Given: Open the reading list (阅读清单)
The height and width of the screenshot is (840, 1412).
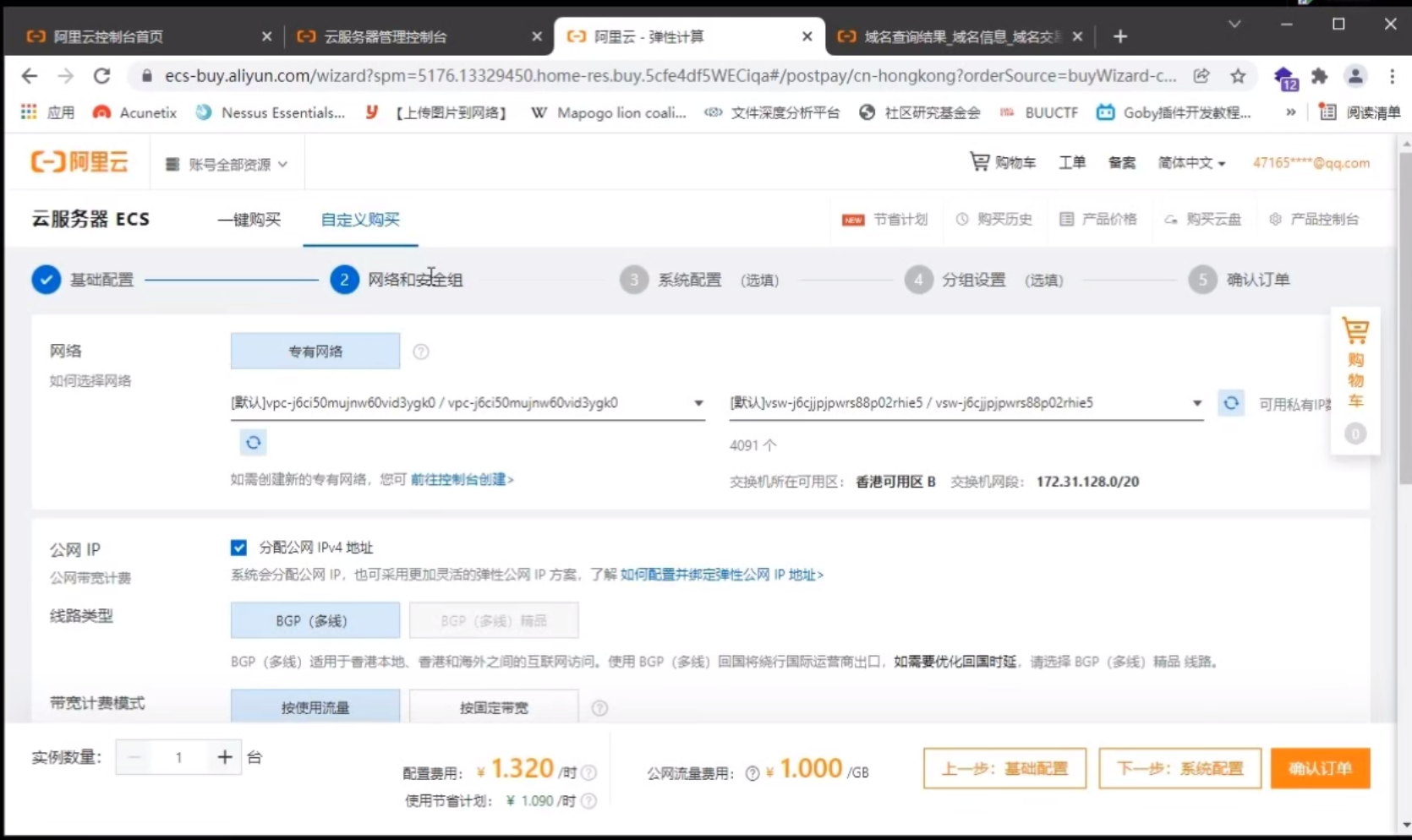Looking at the screenshot, I should (x=1360, y=112).
